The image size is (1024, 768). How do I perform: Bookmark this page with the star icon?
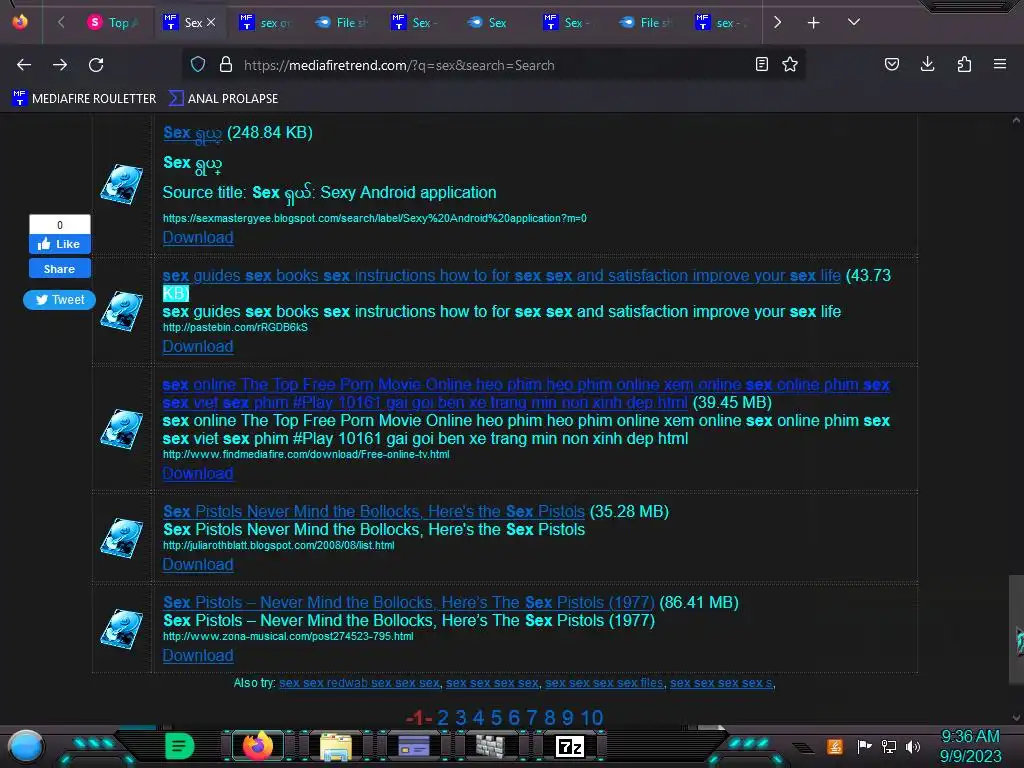click(790, 64)
